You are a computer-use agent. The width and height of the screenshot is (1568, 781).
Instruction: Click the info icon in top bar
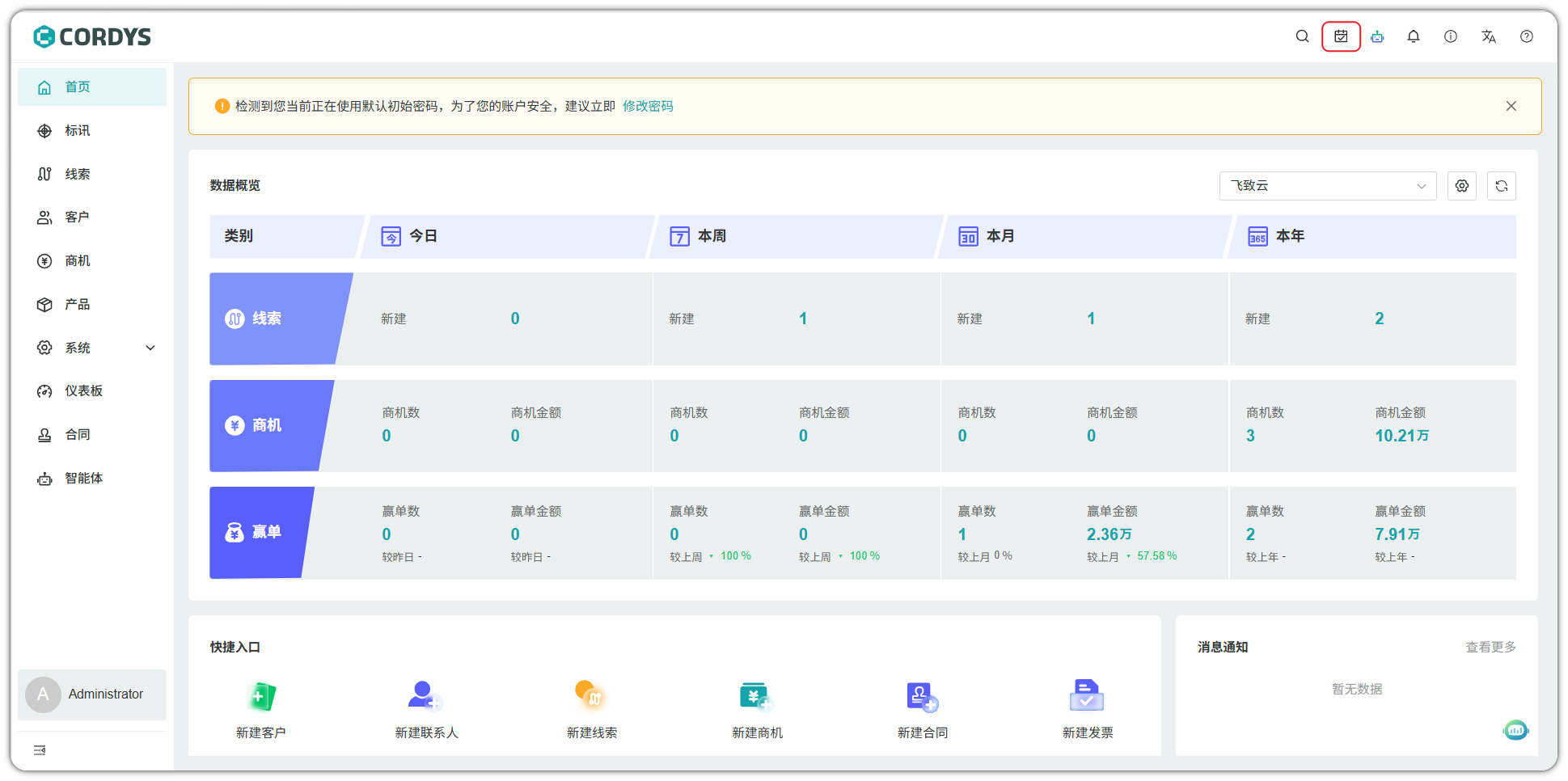coord(1450,36)
